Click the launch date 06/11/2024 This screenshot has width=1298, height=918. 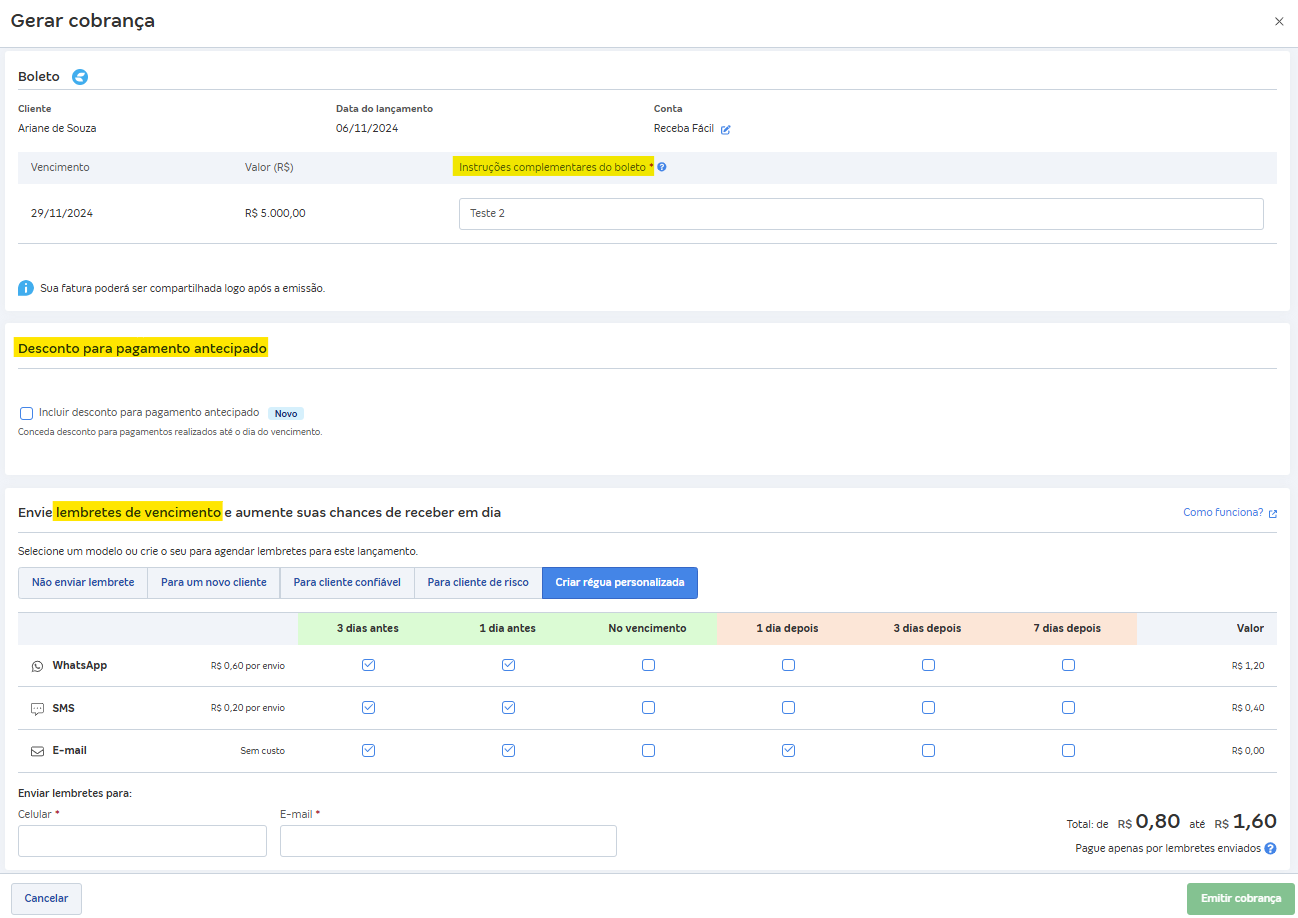pos(367,128)
